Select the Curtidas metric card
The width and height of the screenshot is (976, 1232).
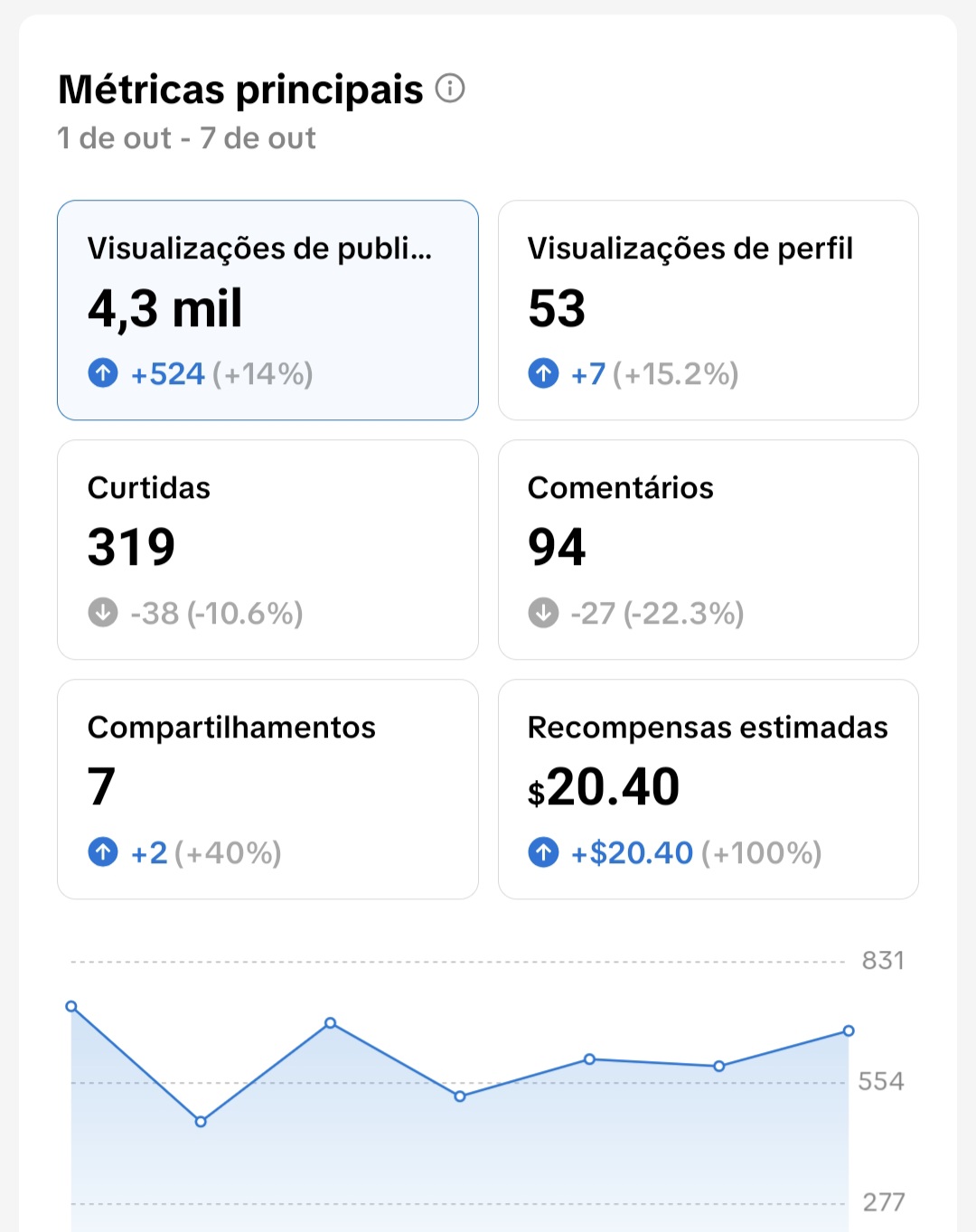[x=267, y=550]
